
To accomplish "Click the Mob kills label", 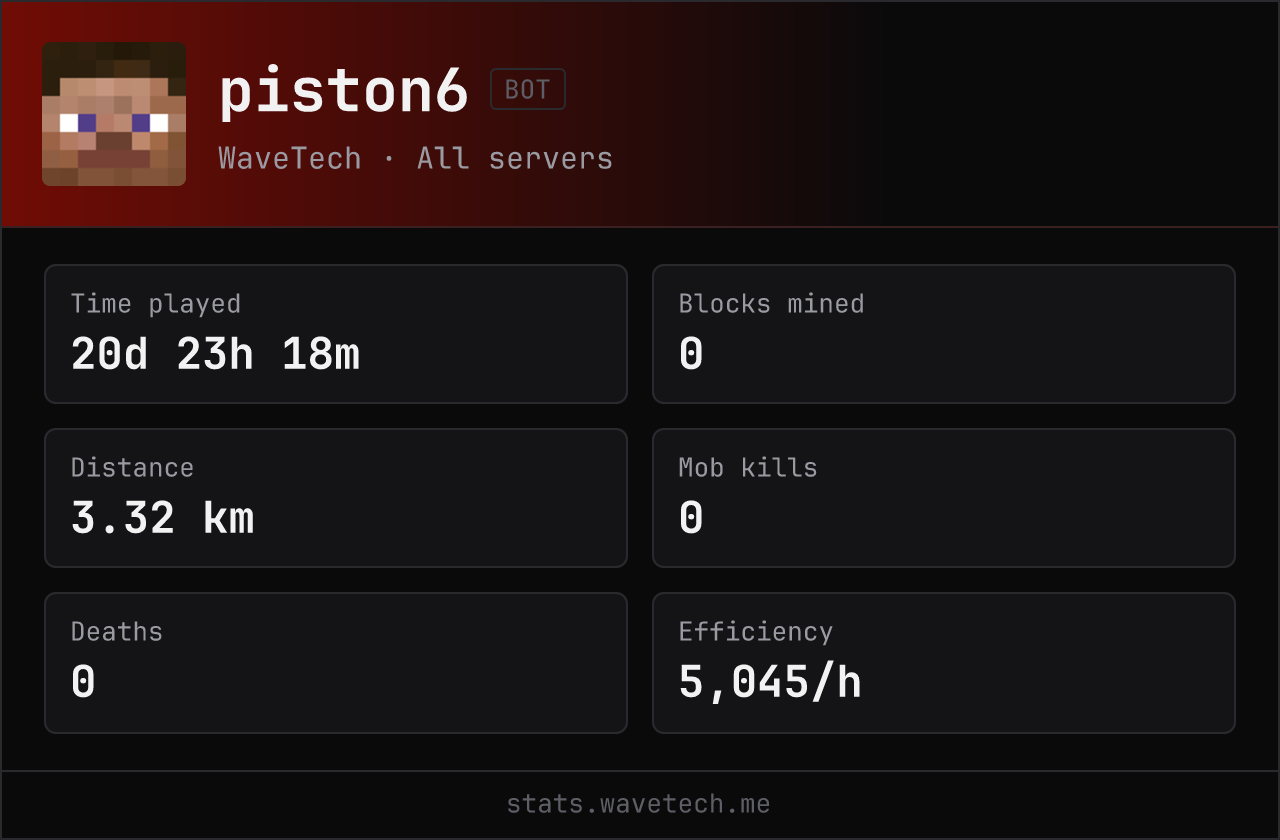I will tap(748, 468).
